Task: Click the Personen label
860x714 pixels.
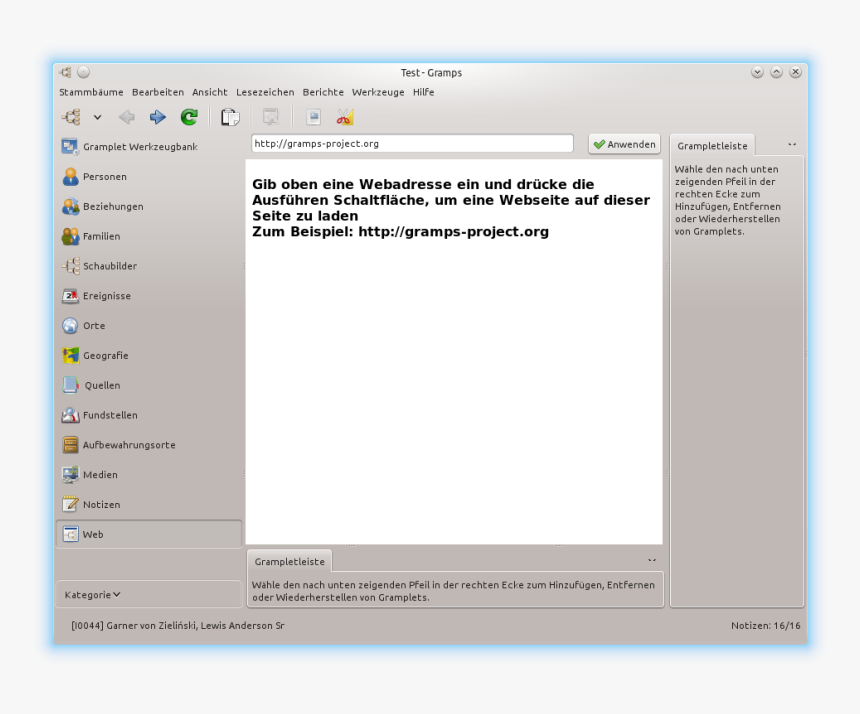Action: (105, 177)
